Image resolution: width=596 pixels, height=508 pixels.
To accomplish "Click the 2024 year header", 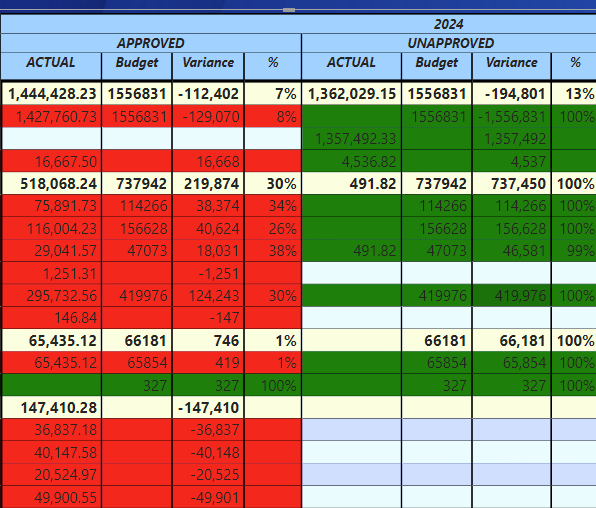I will (449, 24).
